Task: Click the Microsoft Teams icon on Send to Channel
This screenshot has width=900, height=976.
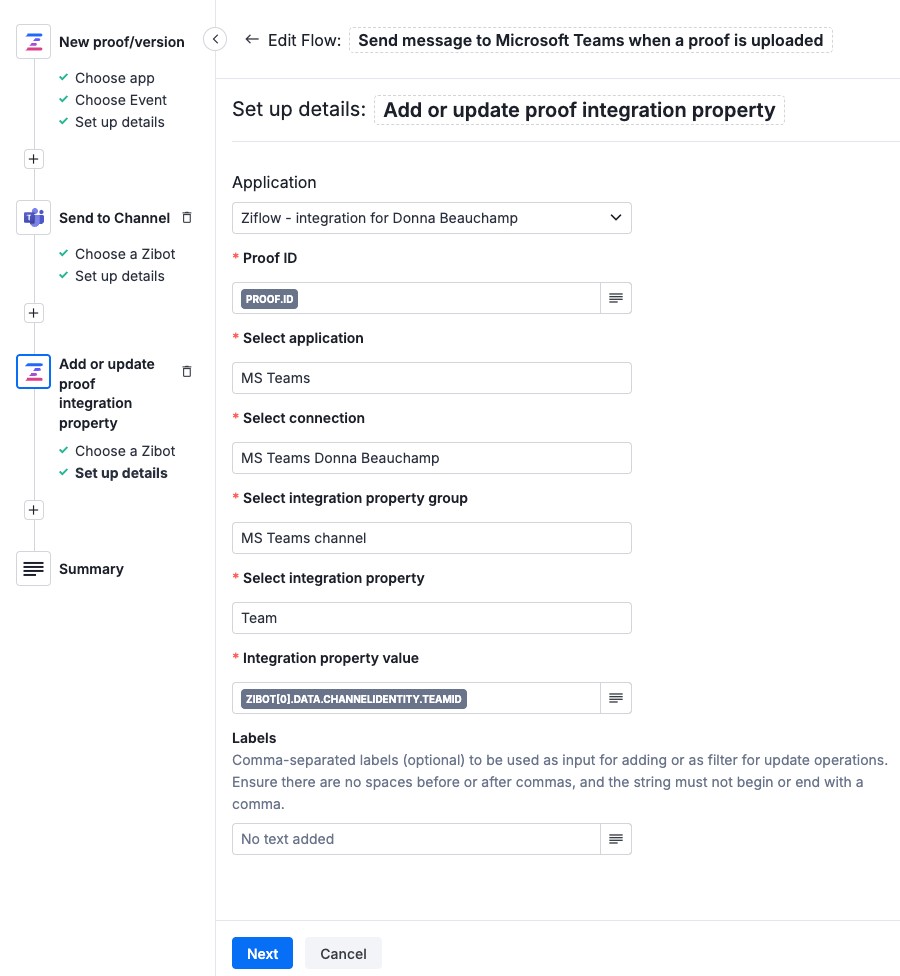Action: pyautogui.click(x=33, y=217)
